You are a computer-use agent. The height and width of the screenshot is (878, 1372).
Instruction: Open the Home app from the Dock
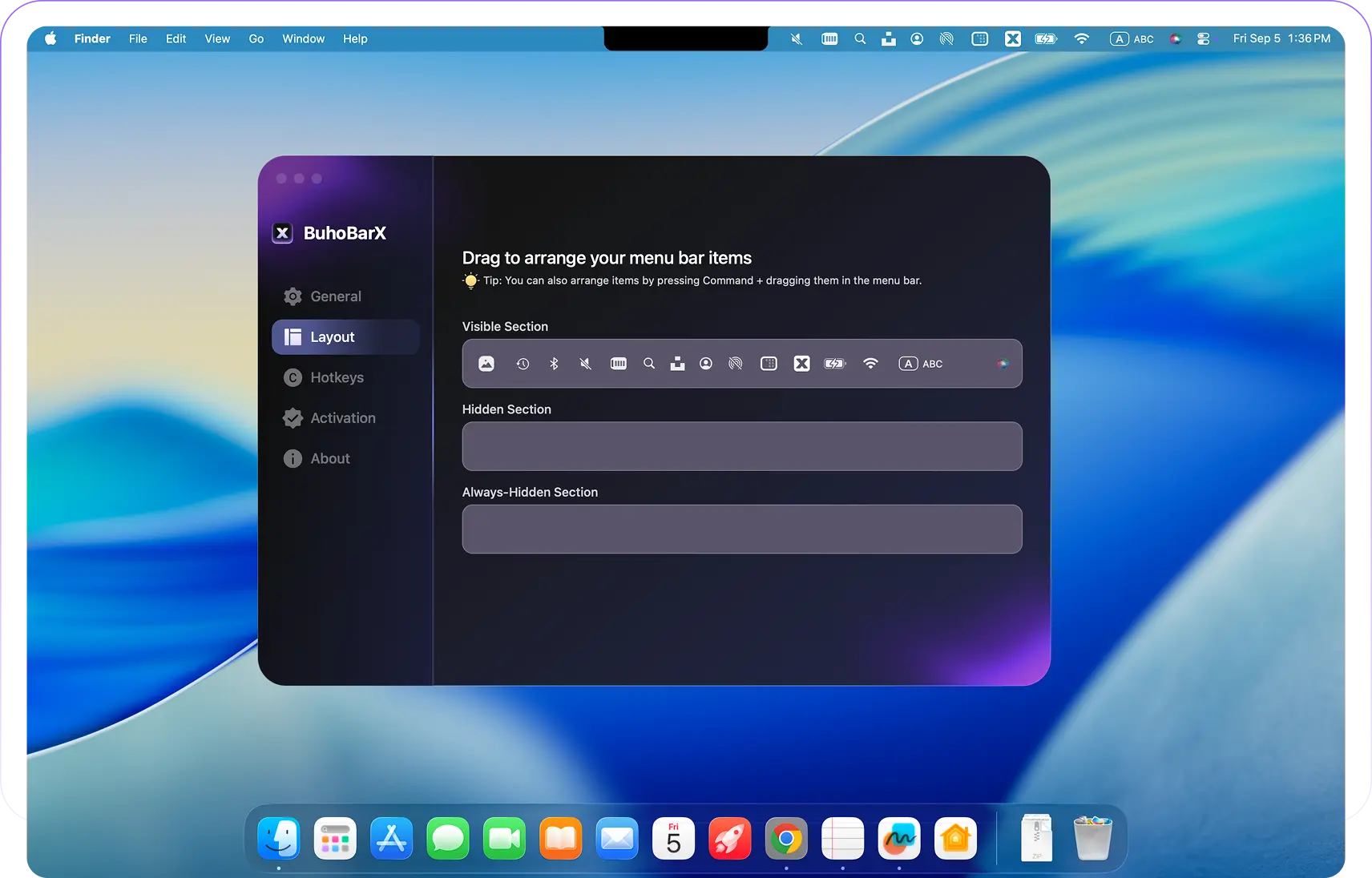[x=955, y=838]
